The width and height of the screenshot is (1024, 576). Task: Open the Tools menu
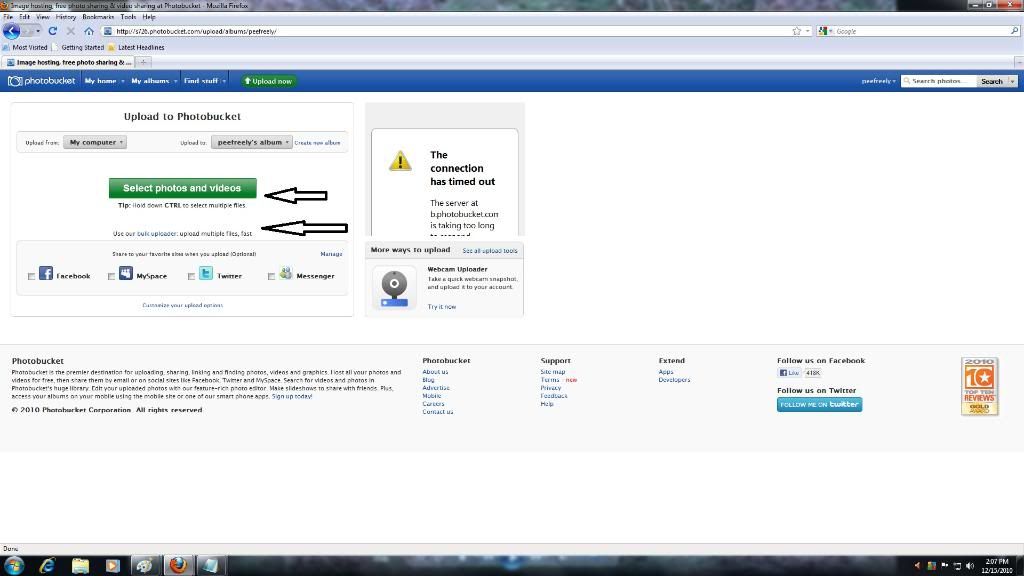tap(128, 17)
